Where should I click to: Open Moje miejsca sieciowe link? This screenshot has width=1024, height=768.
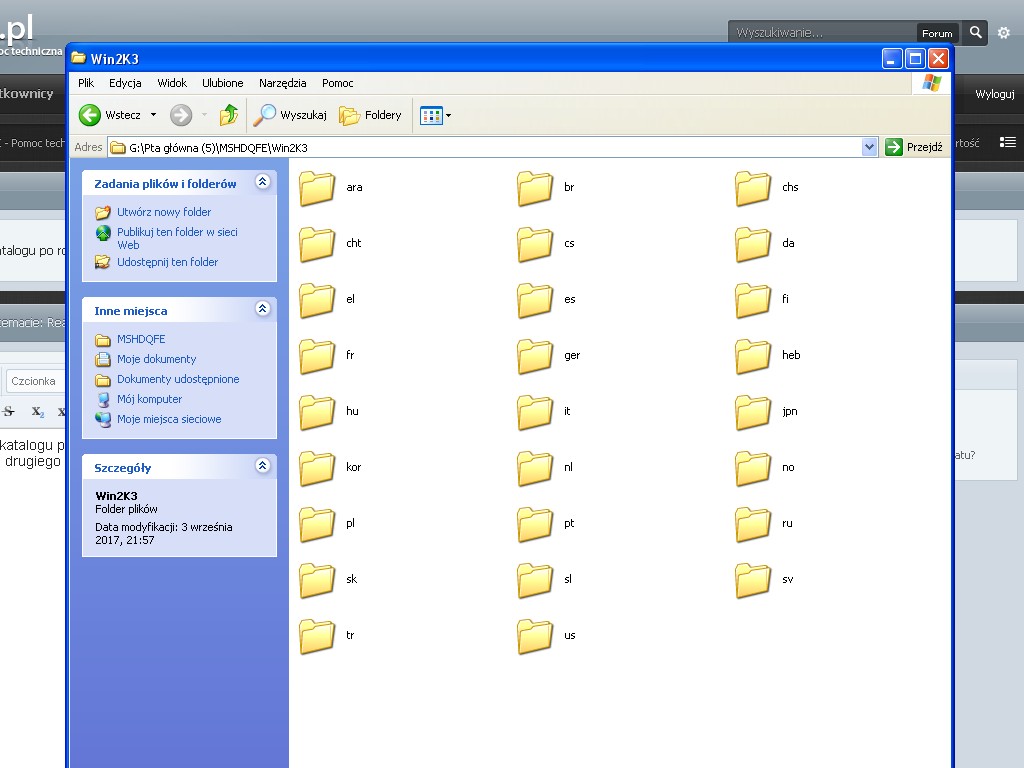pyautogui.click(x=169, y=419)
